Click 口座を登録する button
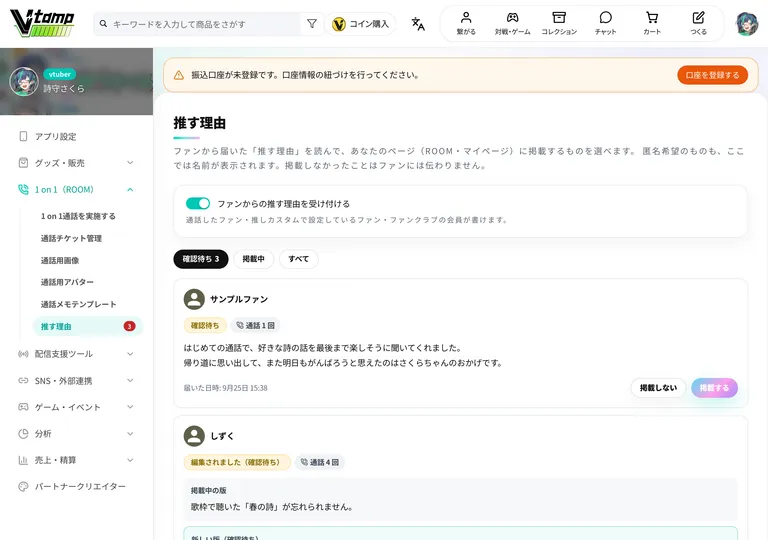Screen dimensions: 768x540 point(713,75)
